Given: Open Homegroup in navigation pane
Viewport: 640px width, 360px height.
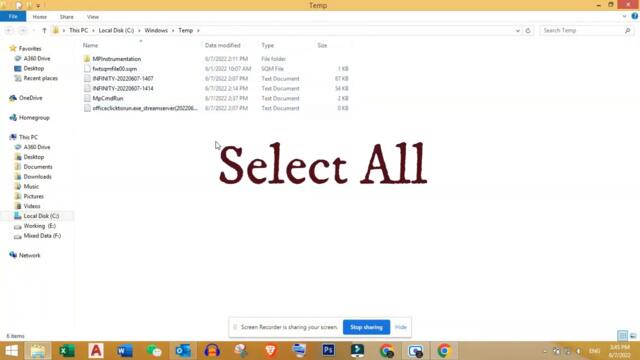Looking at the screenshot, I should [34, 118].
